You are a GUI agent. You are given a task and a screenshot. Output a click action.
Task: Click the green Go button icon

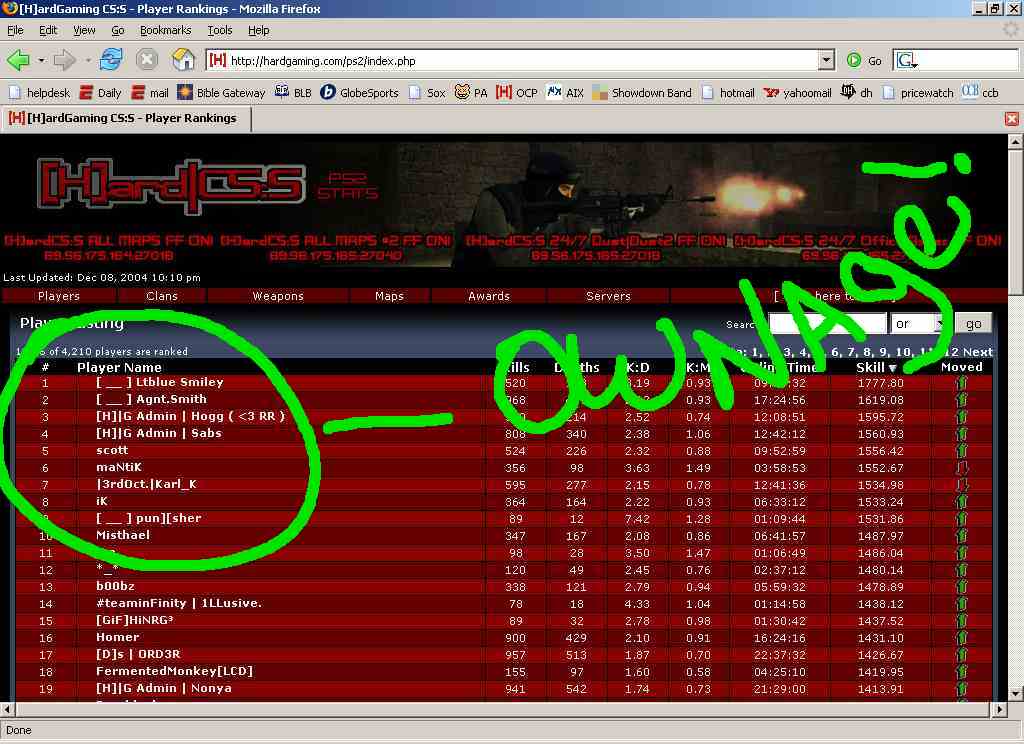(854, 60)
